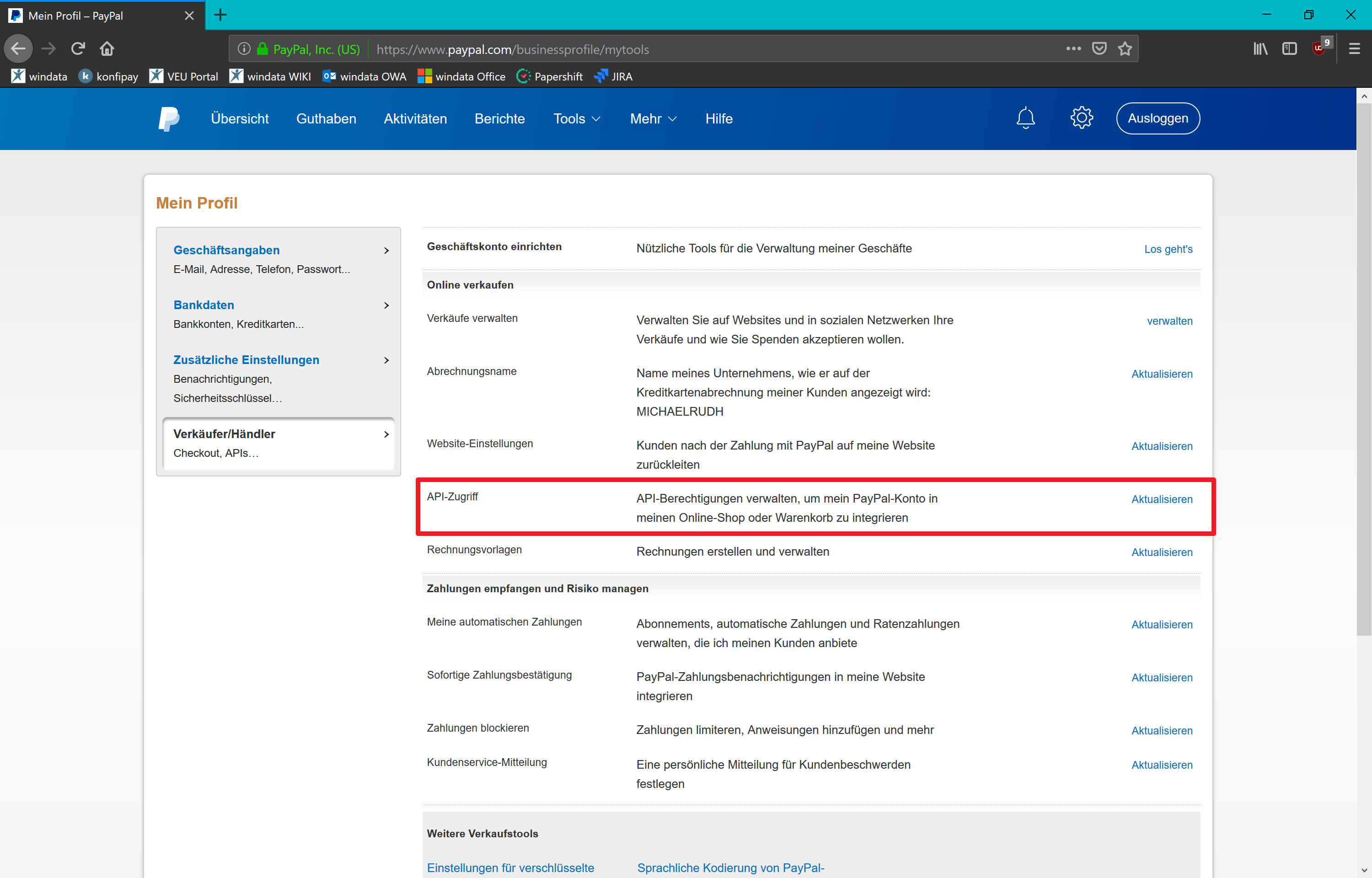
Task: Reload the page with refresh icon
Action: coord(78,48)
